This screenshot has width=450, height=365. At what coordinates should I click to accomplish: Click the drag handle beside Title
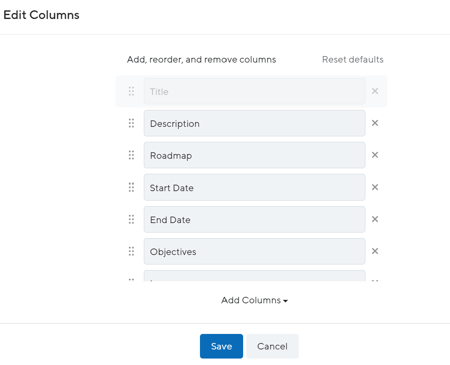(131, 91)
